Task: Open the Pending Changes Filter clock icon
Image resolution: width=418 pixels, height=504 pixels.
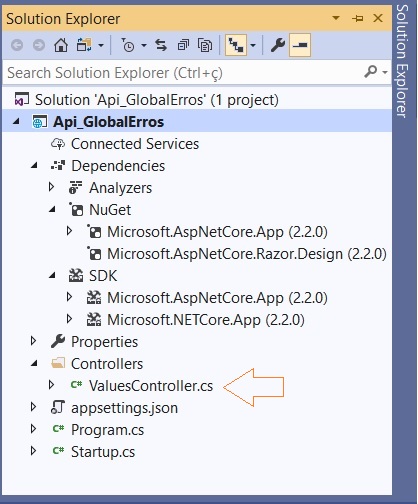Action: (x=128, y=45)
